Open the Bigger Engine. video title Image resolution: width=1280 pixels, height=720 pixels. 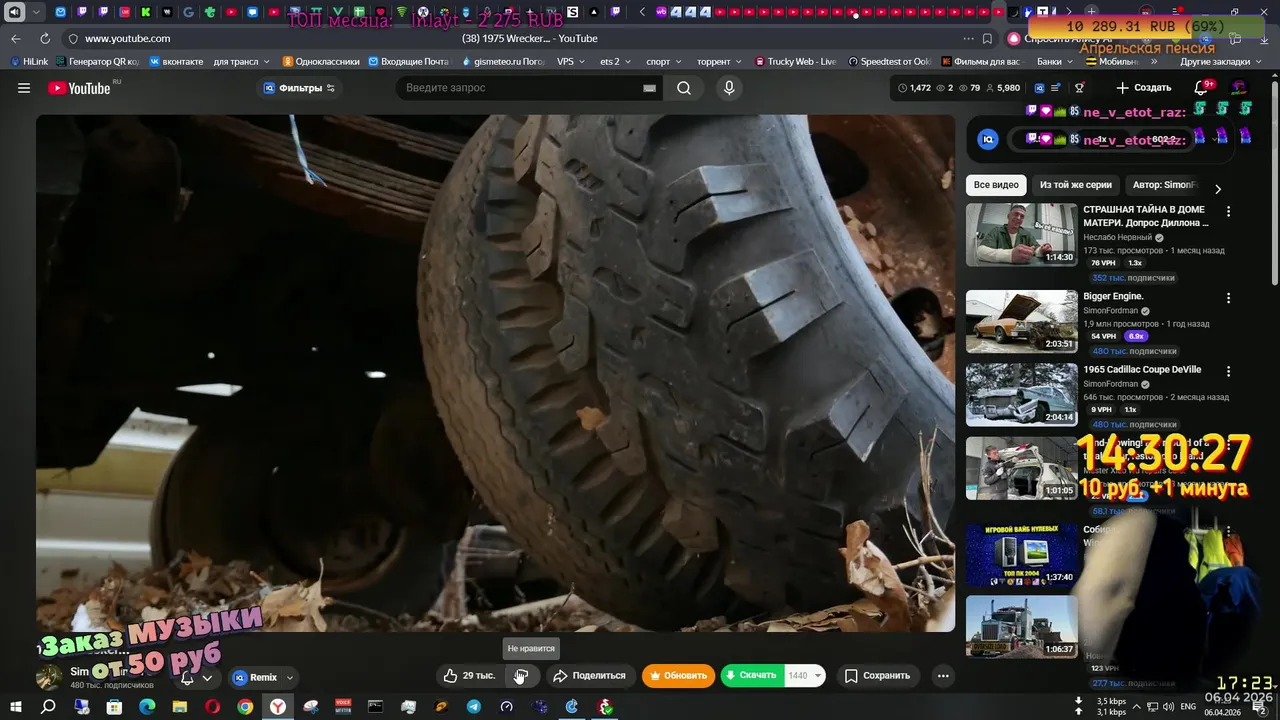click(1113, 297)
